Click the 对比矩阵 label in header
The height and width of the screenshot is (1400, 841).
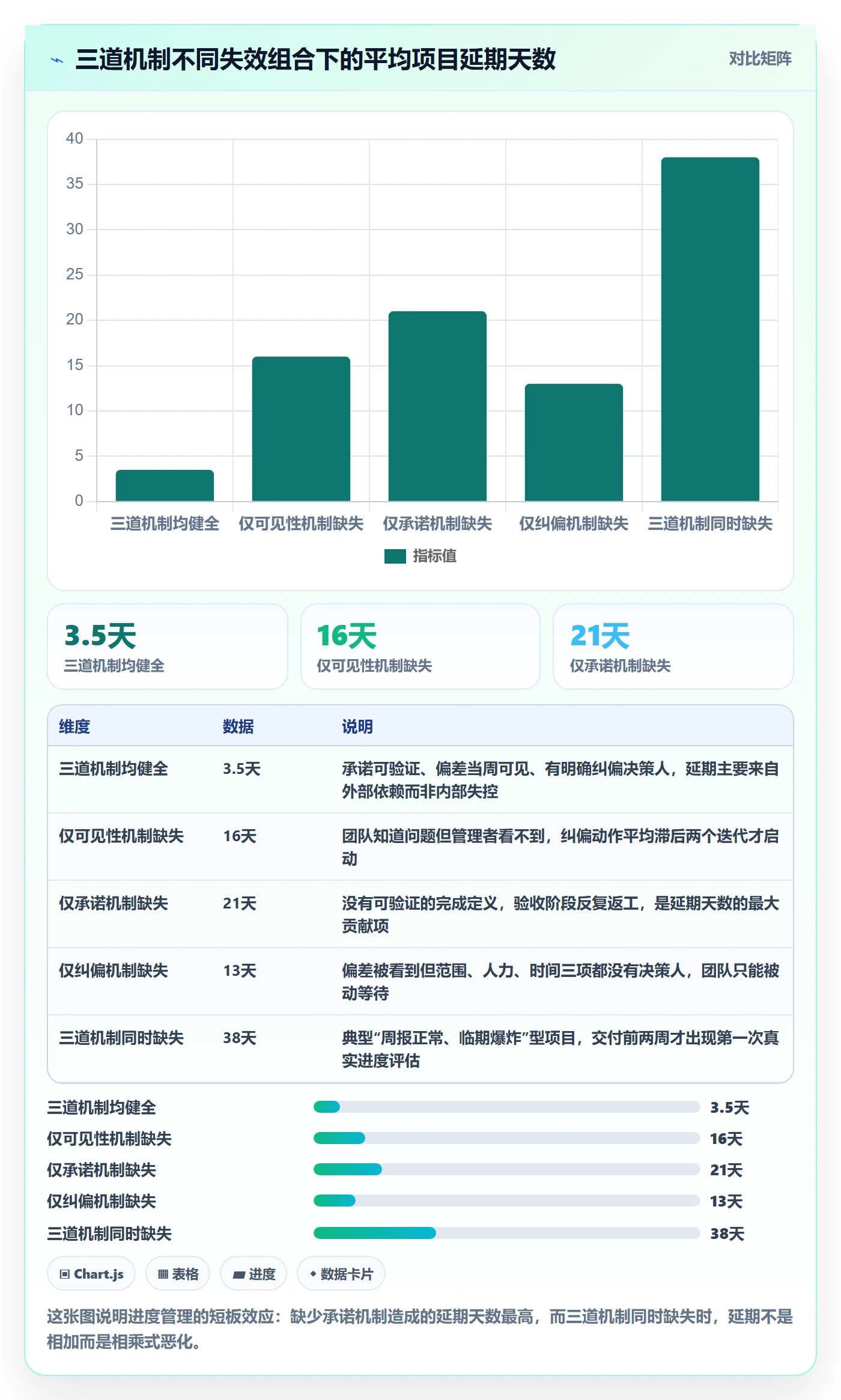point(760,59)
